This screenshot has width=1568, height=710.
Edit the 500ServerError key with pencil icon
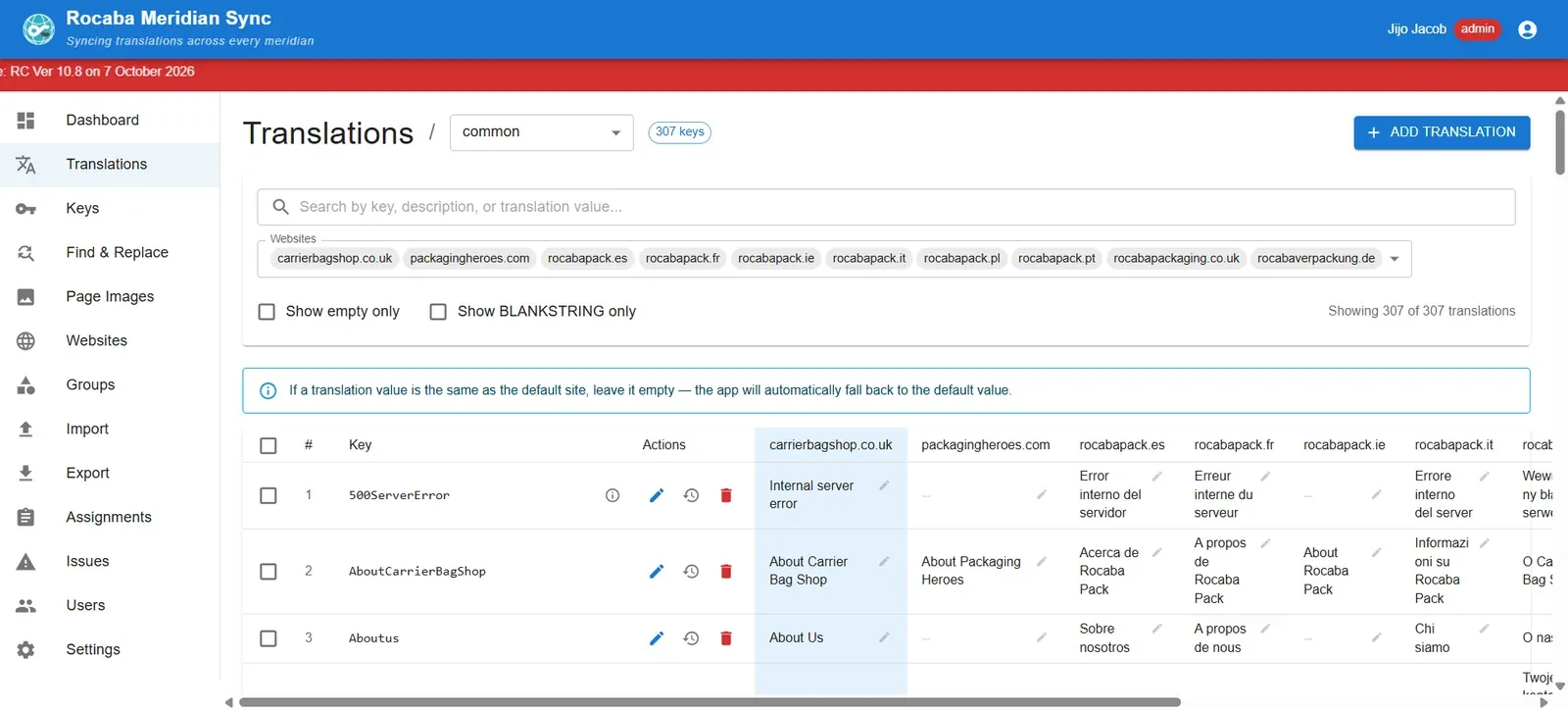(x=657, y=495)
